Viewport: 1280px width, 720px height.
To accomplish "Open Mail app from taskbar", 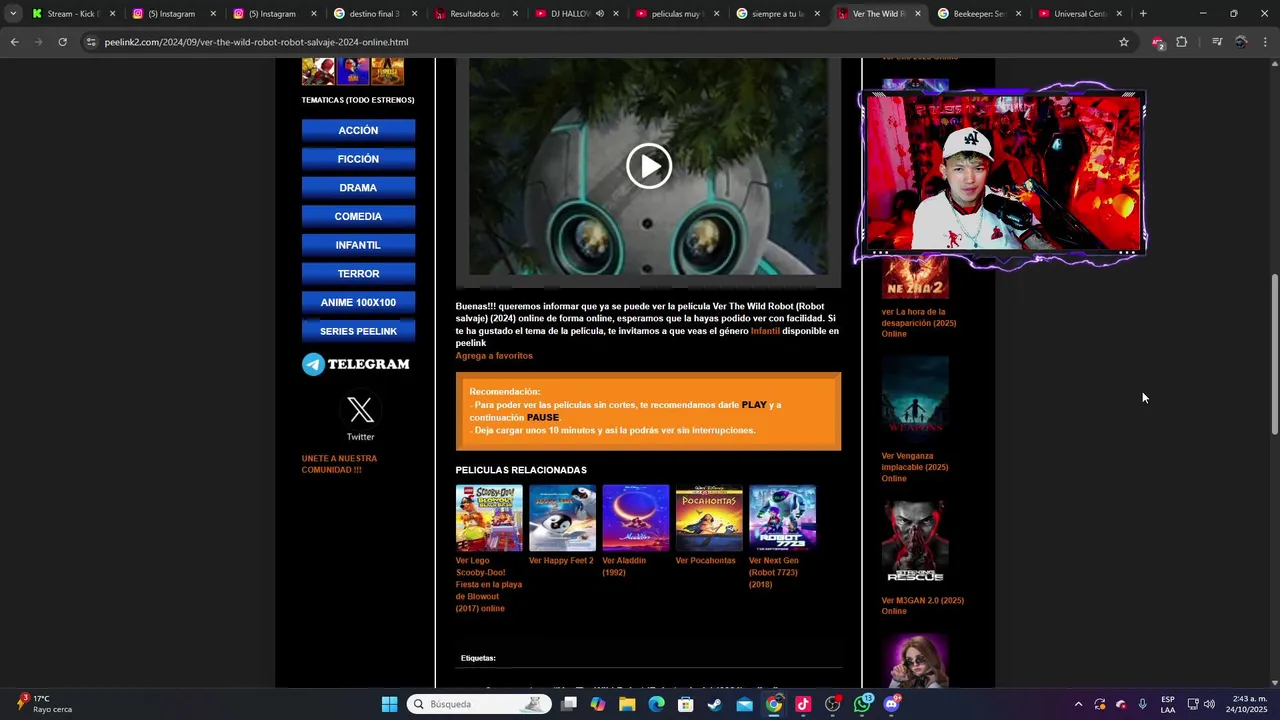I will click(744, 704).
